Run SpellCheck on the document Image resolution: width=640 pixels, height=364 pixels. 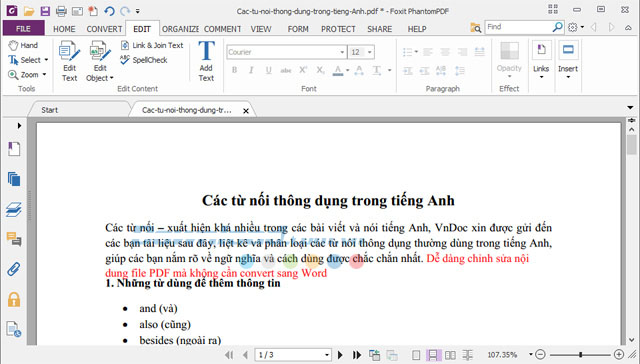tap(144, 60)
